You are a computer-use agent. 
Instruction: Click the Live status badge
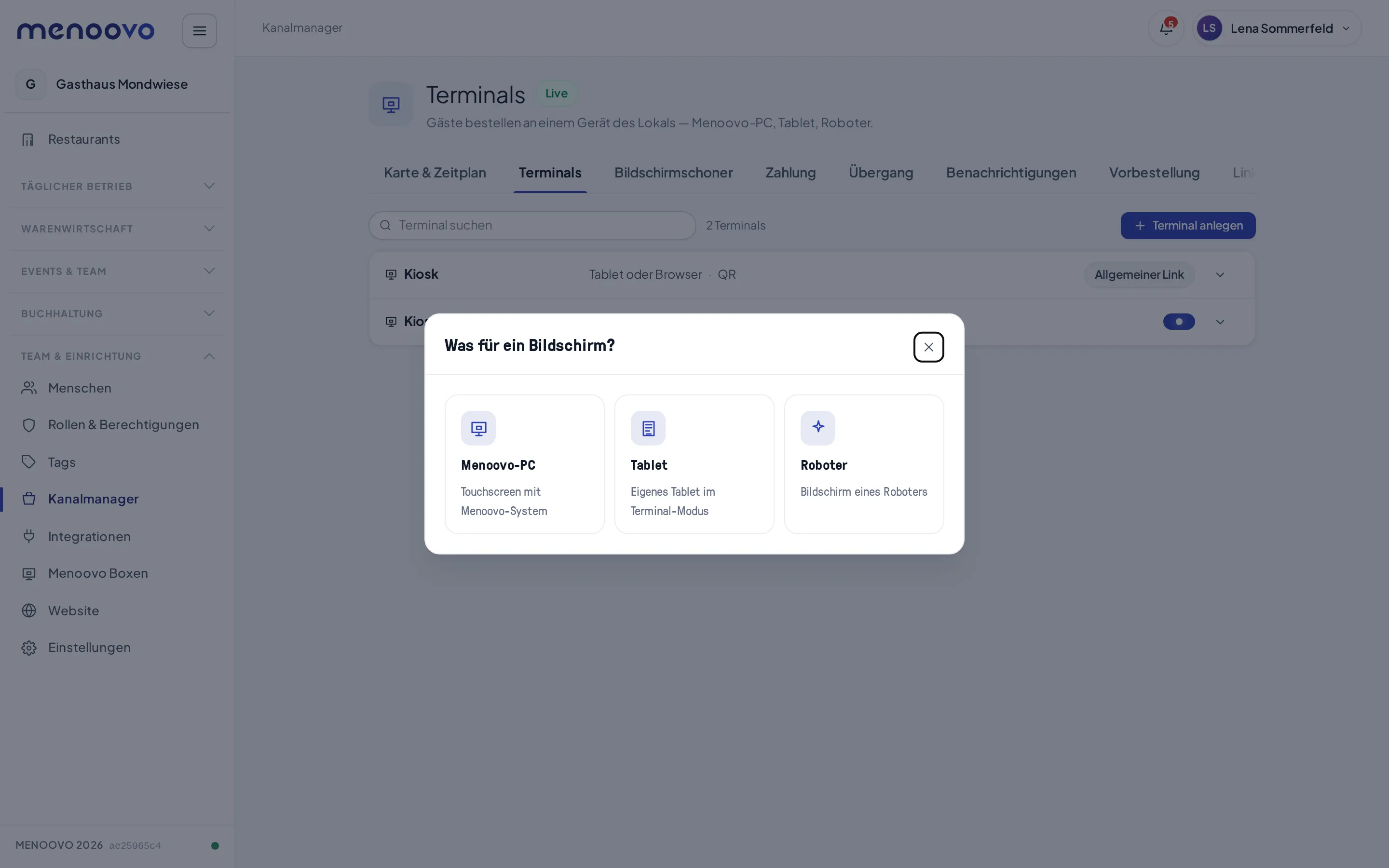[556, 94]
